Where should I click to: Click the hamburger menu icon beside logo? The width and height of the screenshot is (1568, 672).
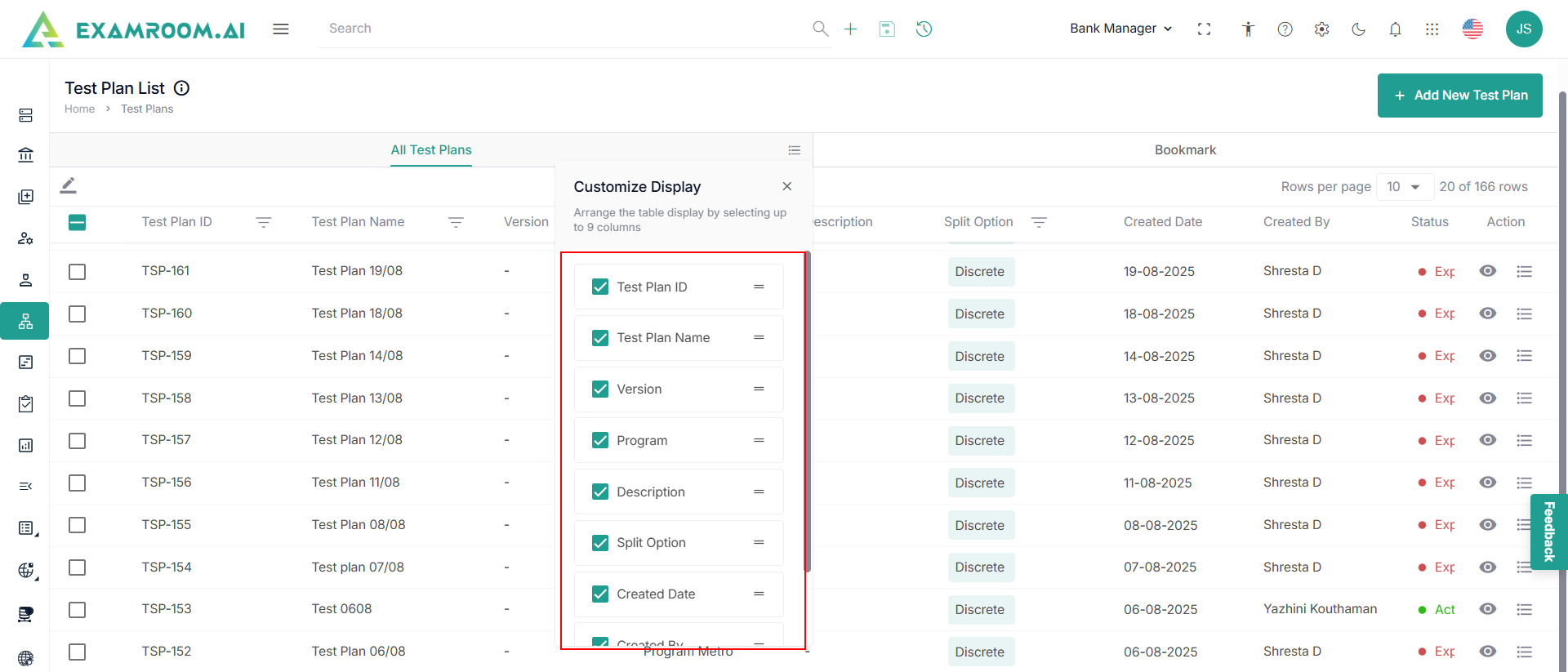click(x=281, y=29)
